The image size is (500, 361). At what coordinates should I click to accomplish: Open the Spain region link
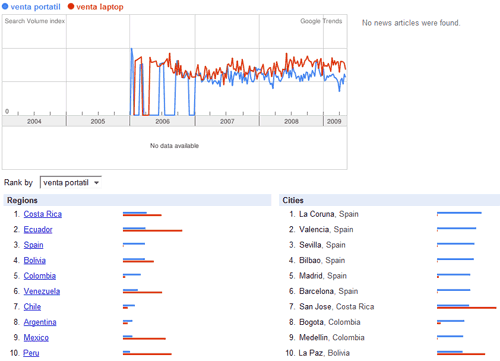pyautogui.click(x=33, y=245)
